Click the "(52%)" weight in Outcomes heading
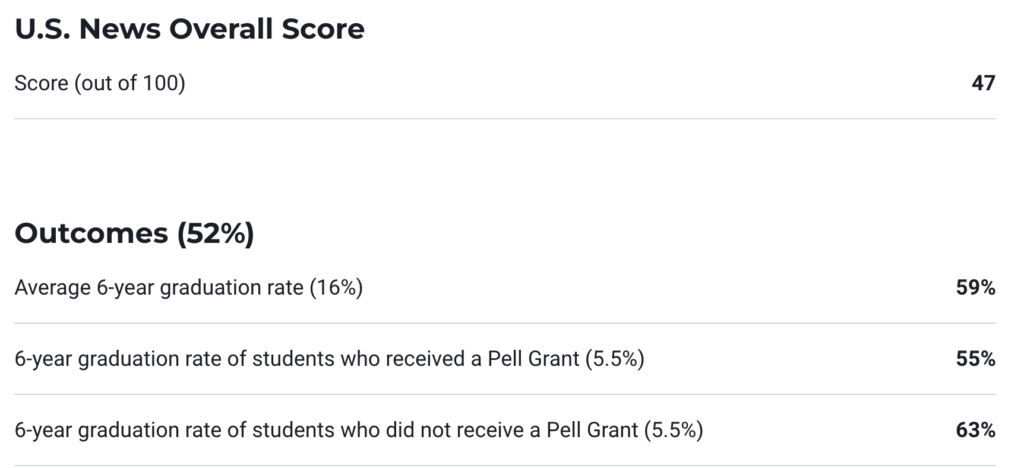This screenshot has height=468, width=1024. click(x=215, y=234)
